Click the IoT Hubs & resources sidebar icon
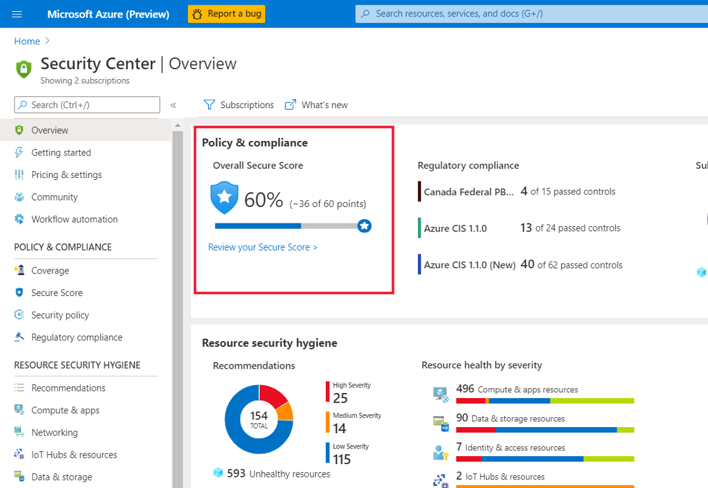The image size is (708, 488). coord(19,454)
